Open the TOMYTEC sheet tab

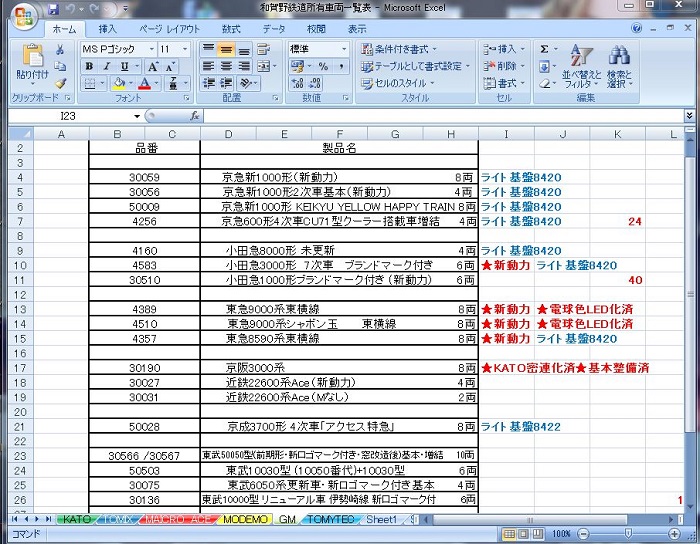click(x=330, y=519)
